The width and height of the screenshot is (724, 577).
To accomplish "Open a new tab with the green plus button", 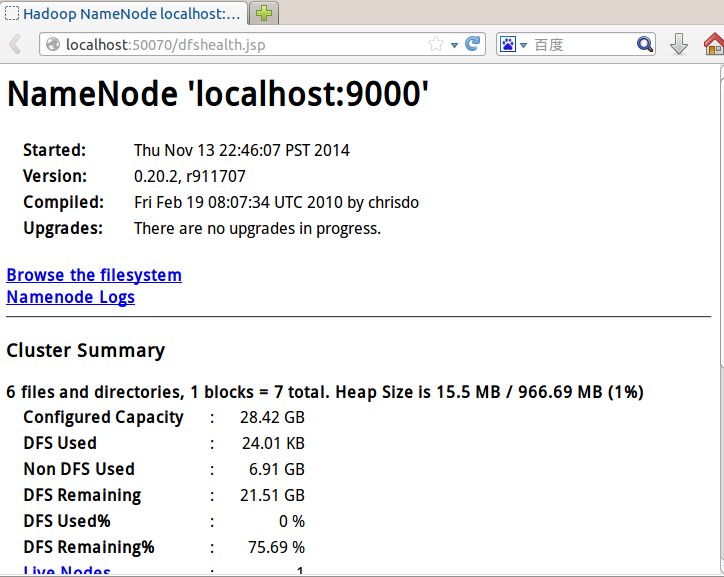I will click(x=264, y=13).
